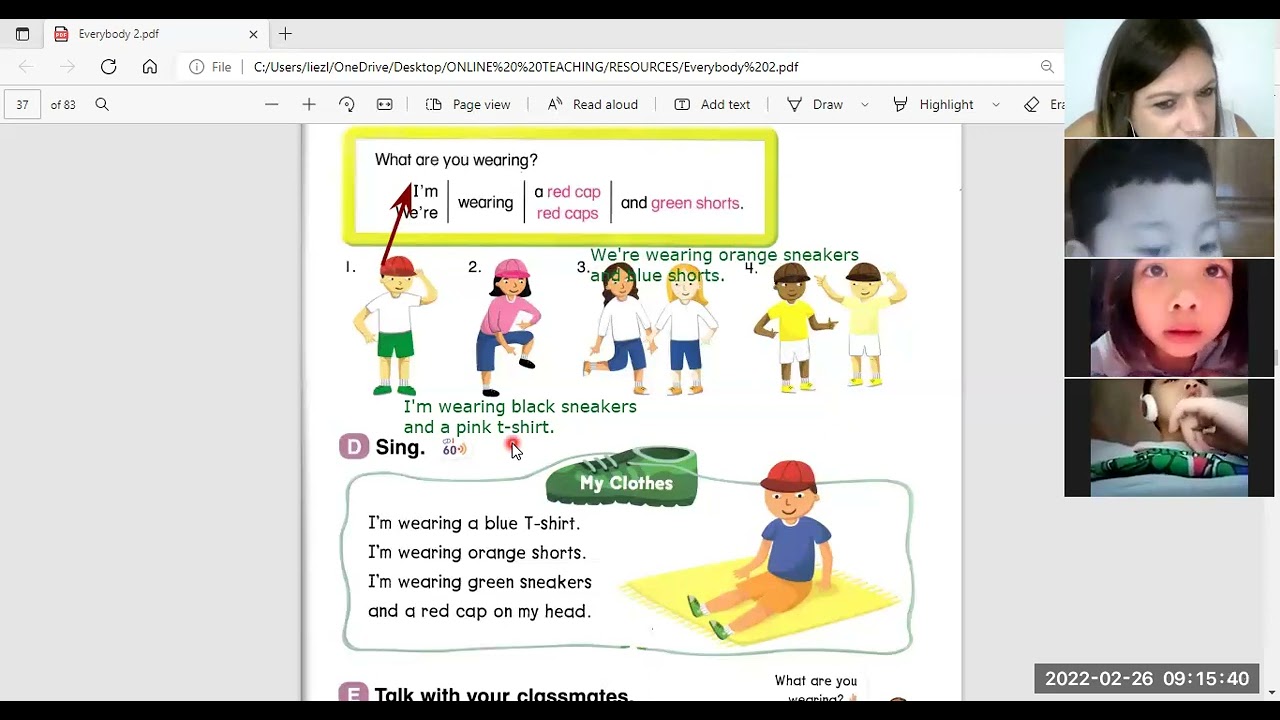1280x720 pixels.
Task: Rotate the PDF page
Action: (x=347, y=104)
